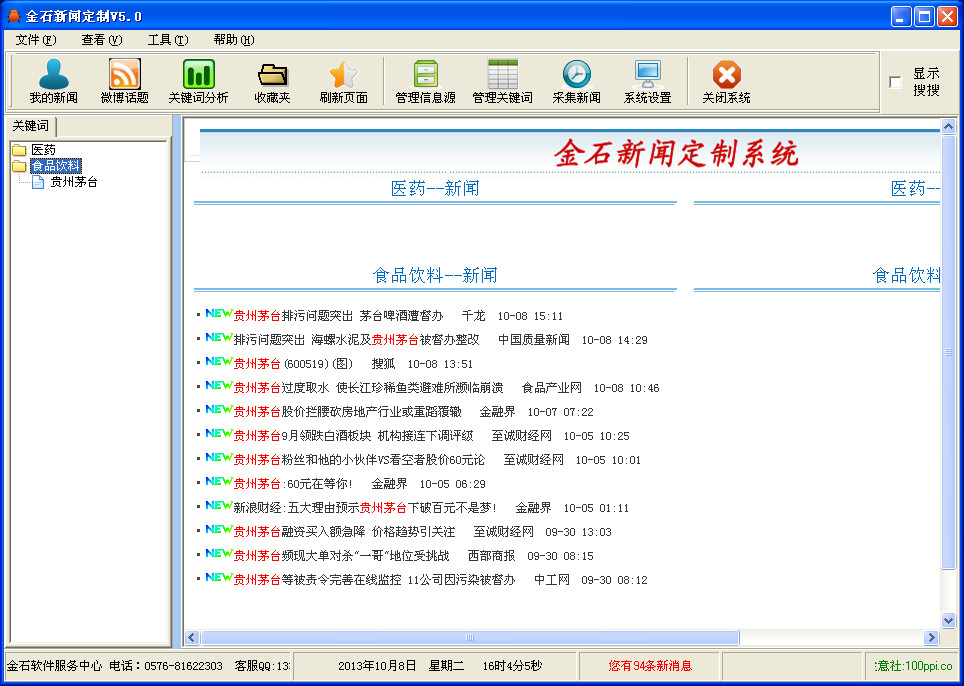Open headline 排污问题突出 茅台啤酒遭督办

(338, 316)
